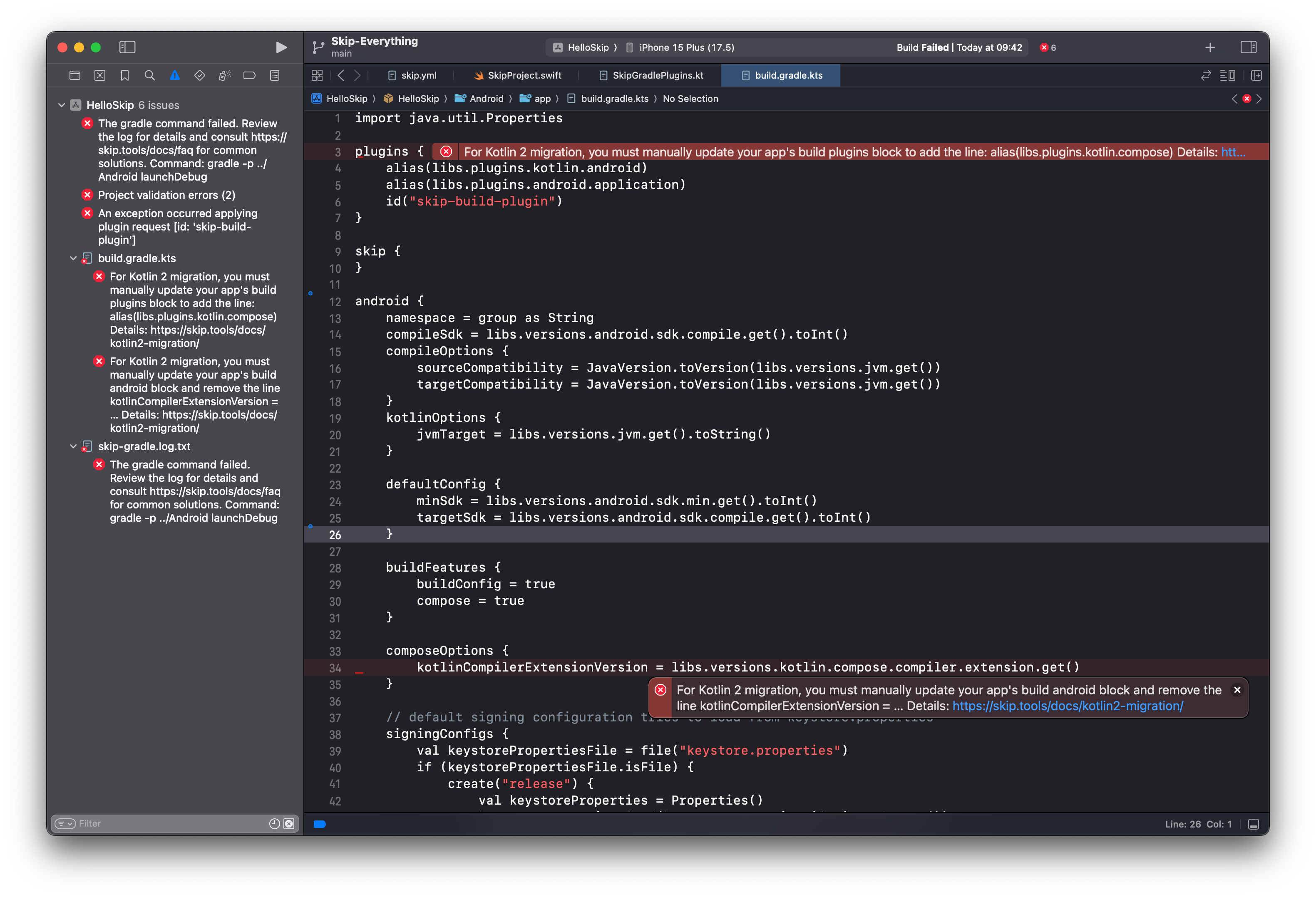Toggle the navigator sidebar visibility
Image resolution: width=1316 pixels, height=897 pixels.
click(x=127, y=47)
